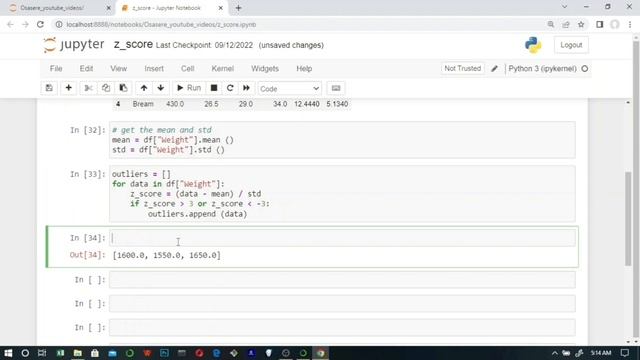Click the Python logo icon
This screenshot has width=640, height=360.
[533, 45]
